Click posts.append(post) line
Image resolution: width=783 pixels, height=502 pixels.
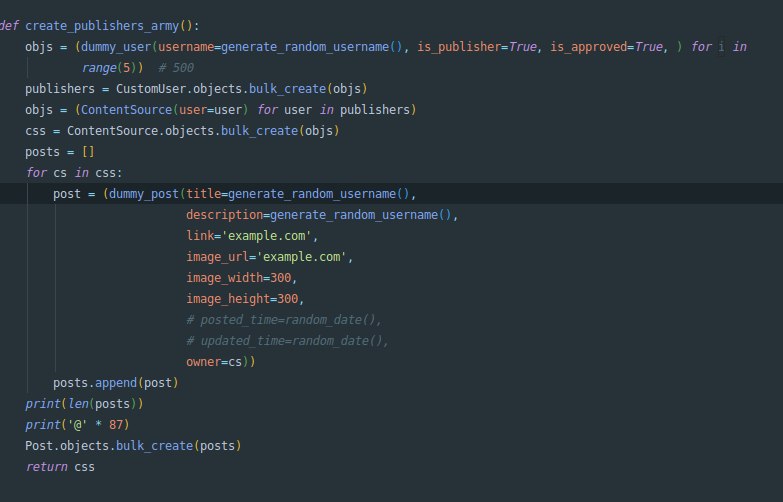click(x=116, y=383)
